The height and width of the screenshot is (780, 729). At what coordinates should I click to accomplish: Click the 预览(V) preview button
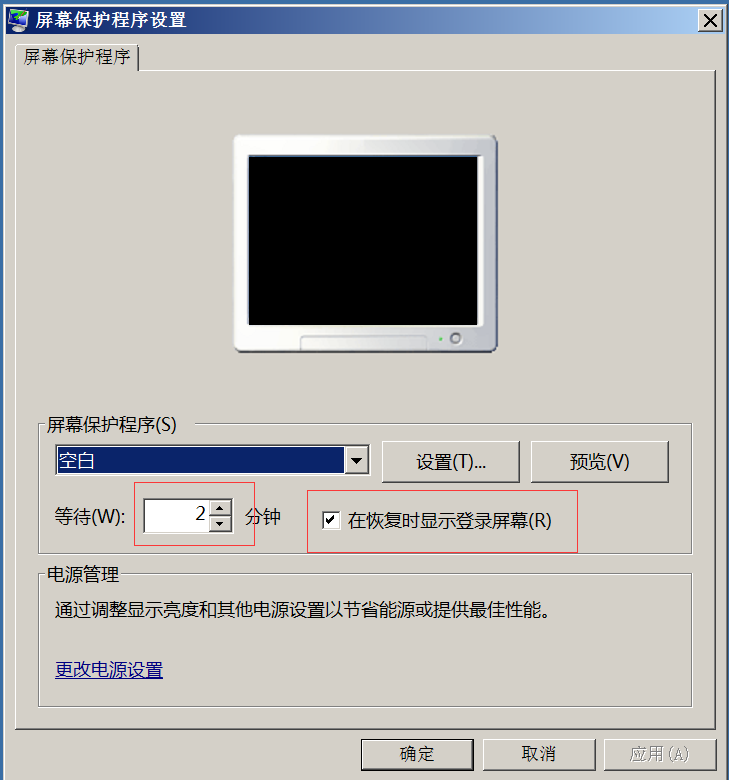click(x=600, y=462)
